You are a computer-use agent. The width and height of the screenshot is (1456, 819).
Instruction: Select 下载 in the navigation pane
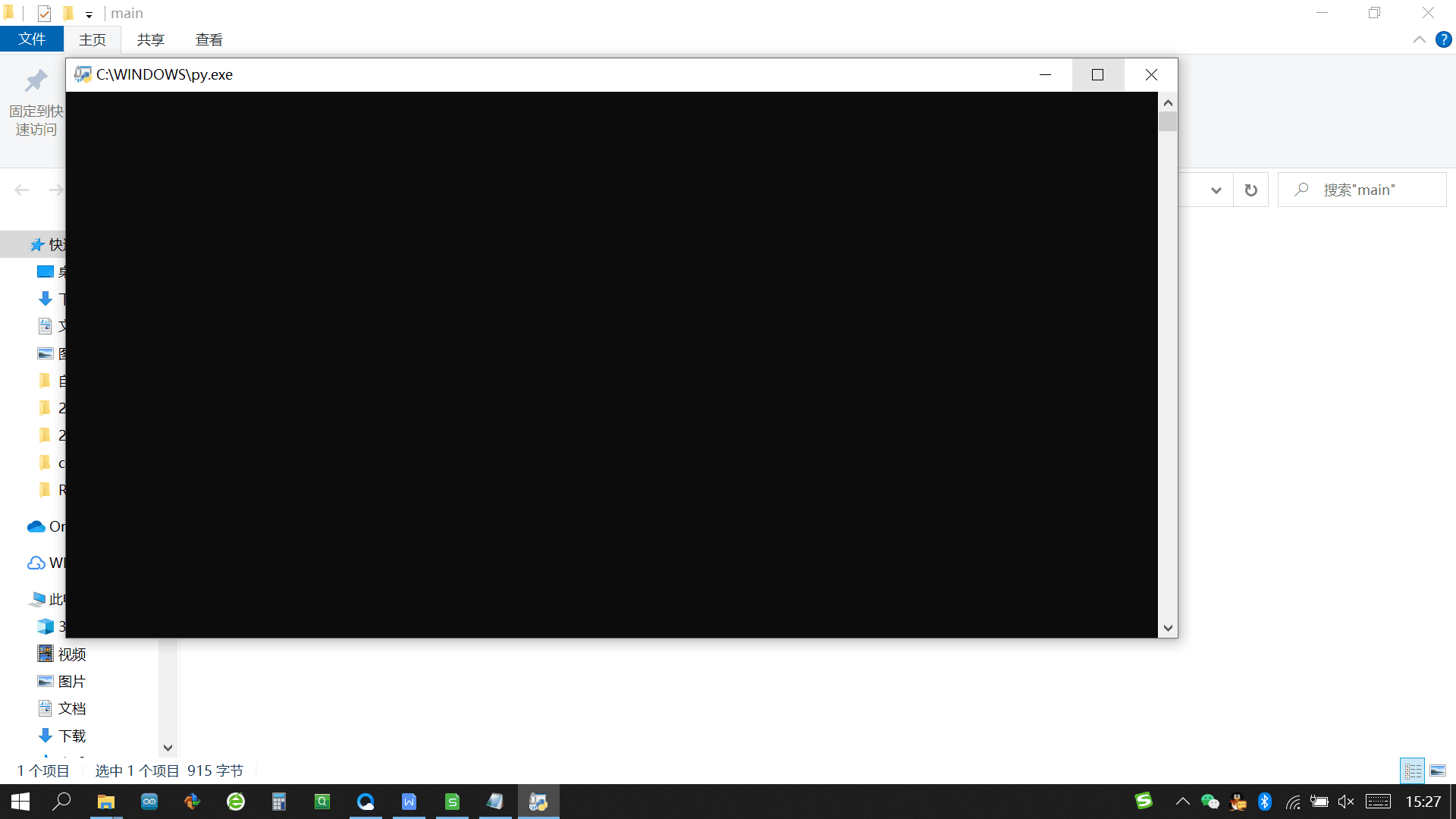pos(72,736)
